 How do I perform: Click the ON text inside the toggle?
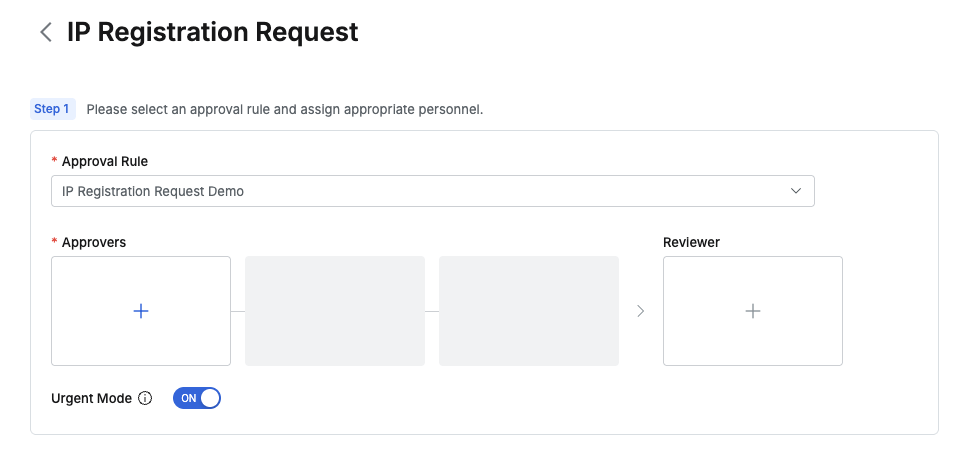188,398
